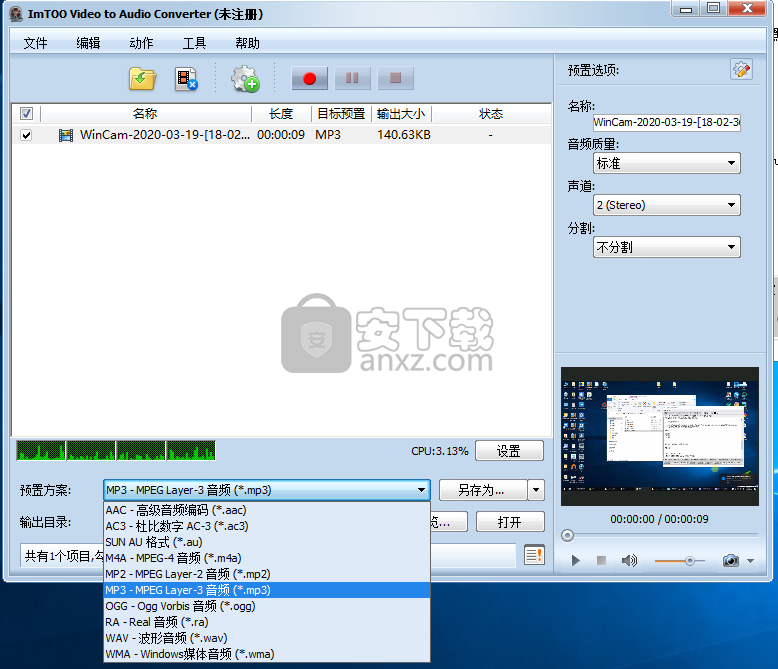Sort by the 长度 column header
The image size is (778, 669).
pos(281,114)
